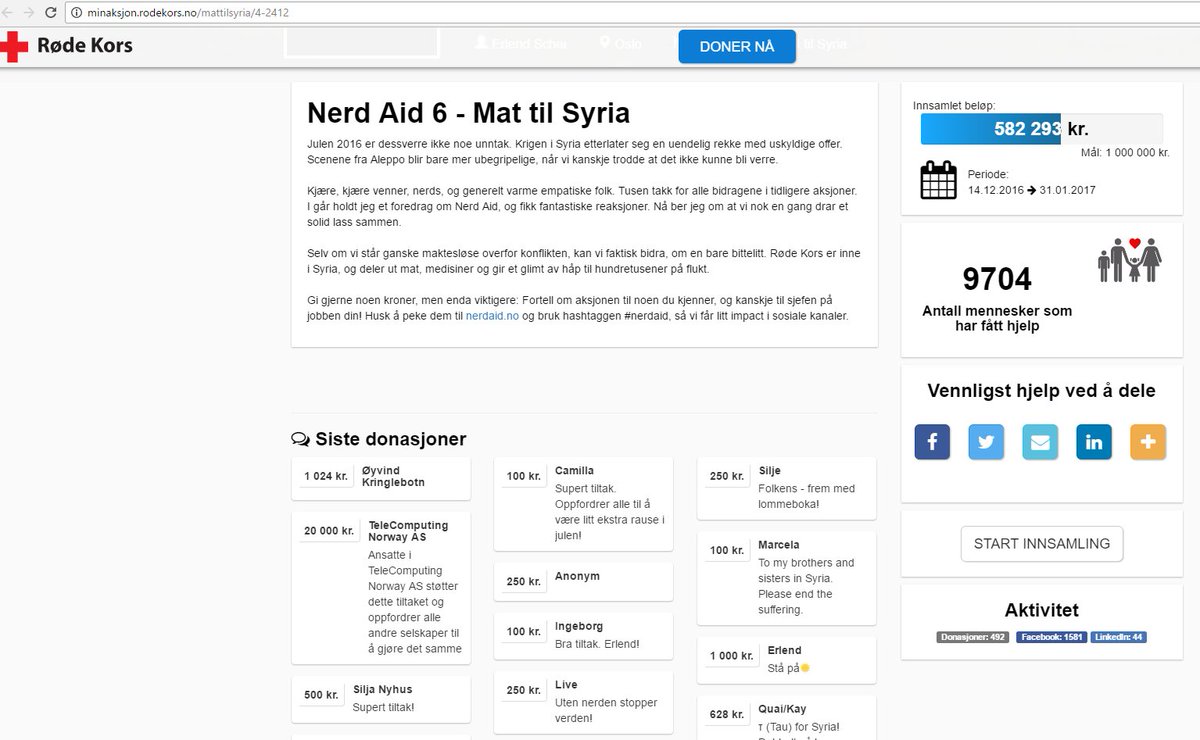Click the Facebook share icon

click(932, 442)
